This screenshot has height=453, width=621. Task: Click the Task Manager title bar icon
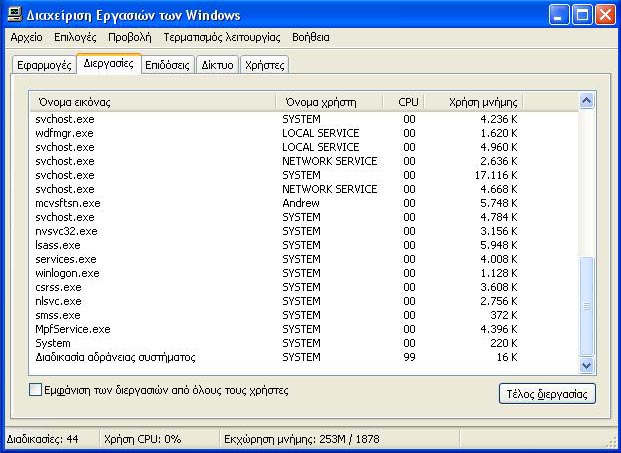coord(14,14)
